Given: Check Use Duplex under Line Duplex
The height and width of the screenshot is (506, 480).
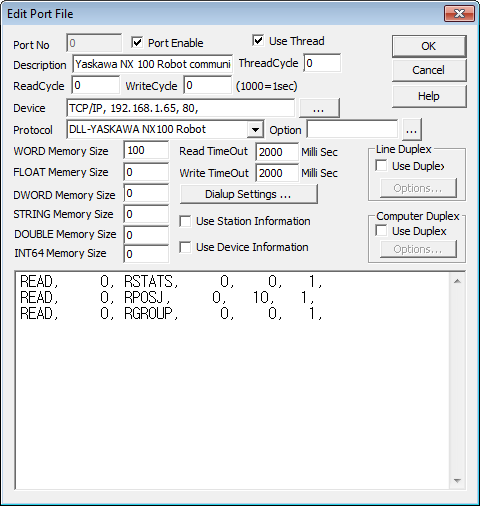Looking at the screenshot, I should [381, 166].
